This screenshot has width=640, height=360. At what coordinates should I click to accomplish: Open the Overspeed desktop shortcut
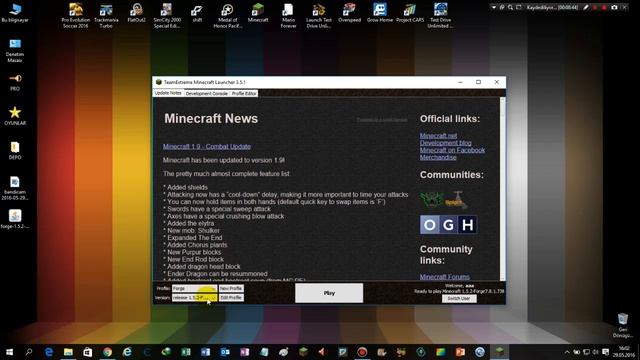[x=349, y=13]
